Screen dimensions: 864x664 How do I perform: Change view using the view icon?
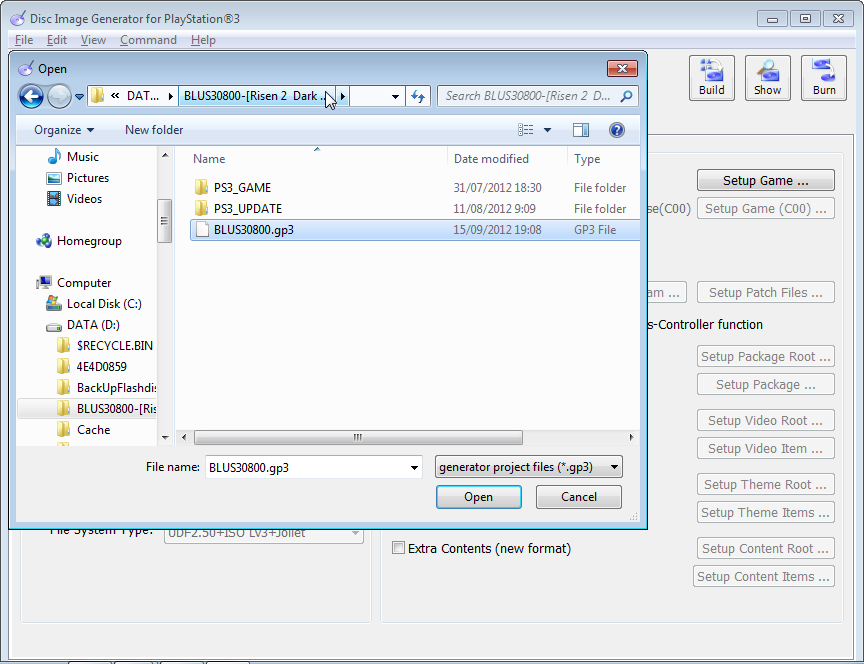(526, 129)
